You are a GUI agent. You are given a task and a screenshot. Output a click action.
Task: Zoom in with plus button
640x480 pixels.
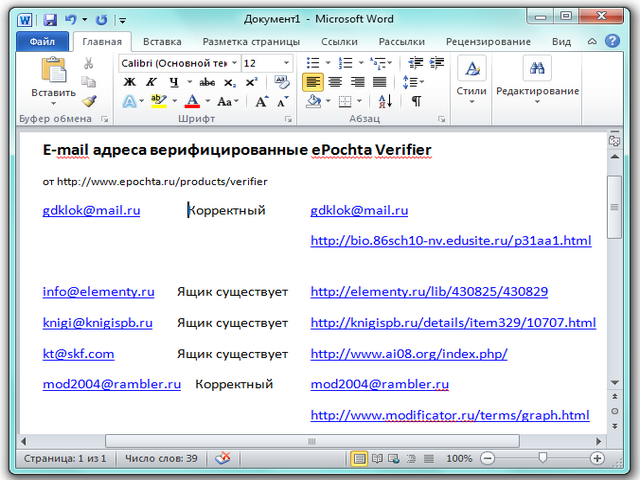pyautogui.click(x=597, y=458)
